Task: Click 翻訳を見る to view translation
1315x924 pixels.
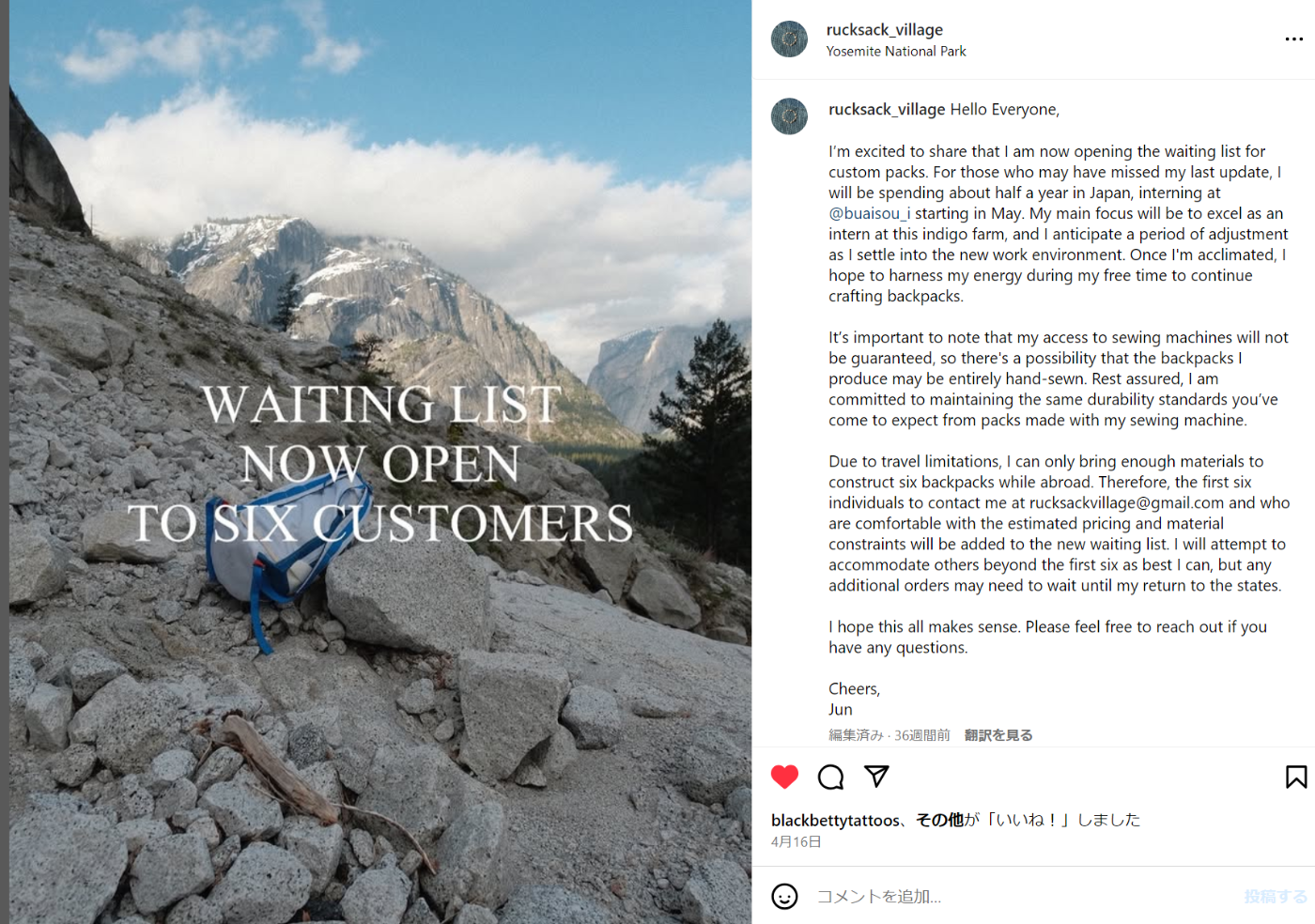Action: pos(998,735)
